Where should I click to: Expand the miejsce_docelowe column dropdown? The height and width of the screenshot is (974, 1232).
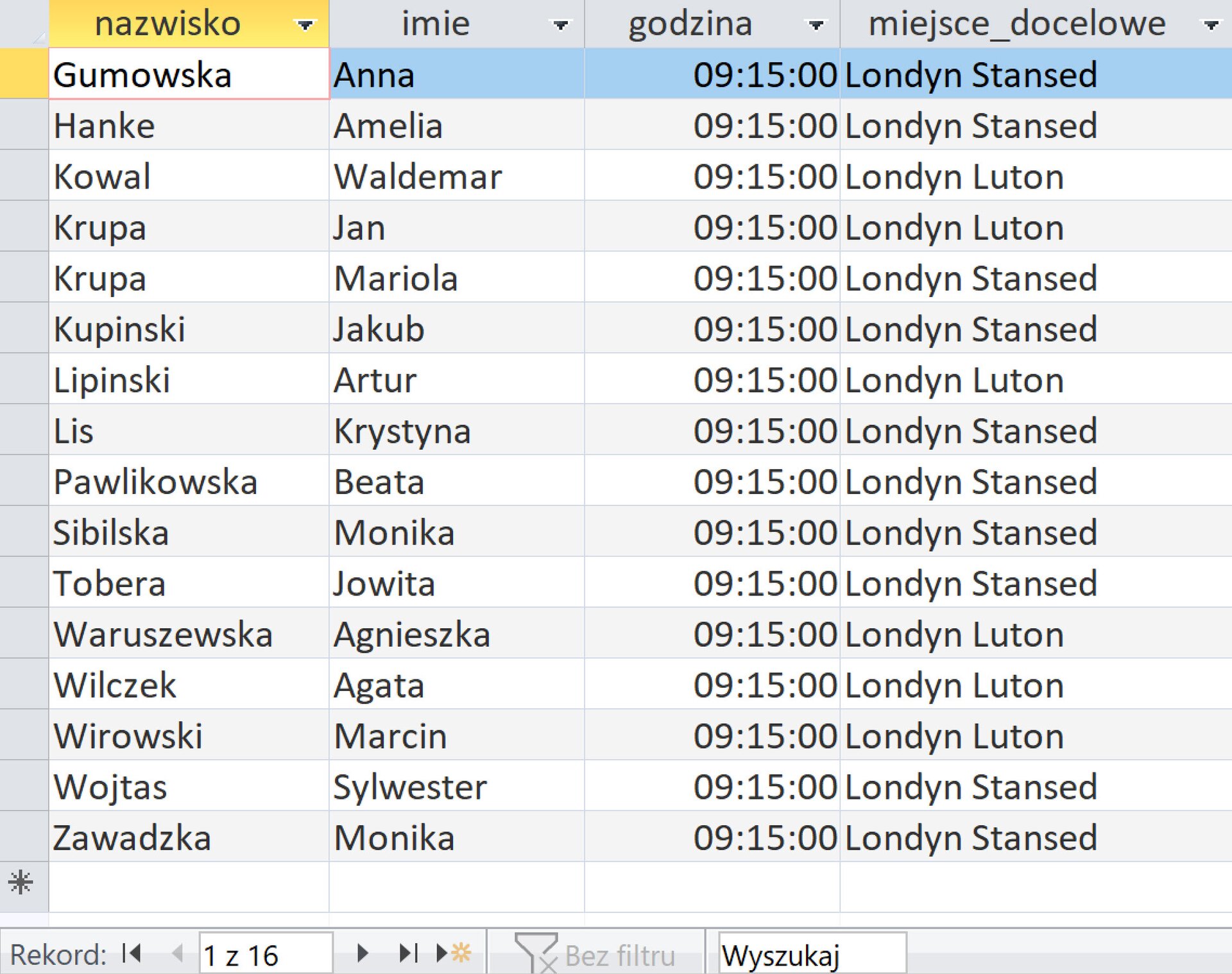[x=1210, y=25]
